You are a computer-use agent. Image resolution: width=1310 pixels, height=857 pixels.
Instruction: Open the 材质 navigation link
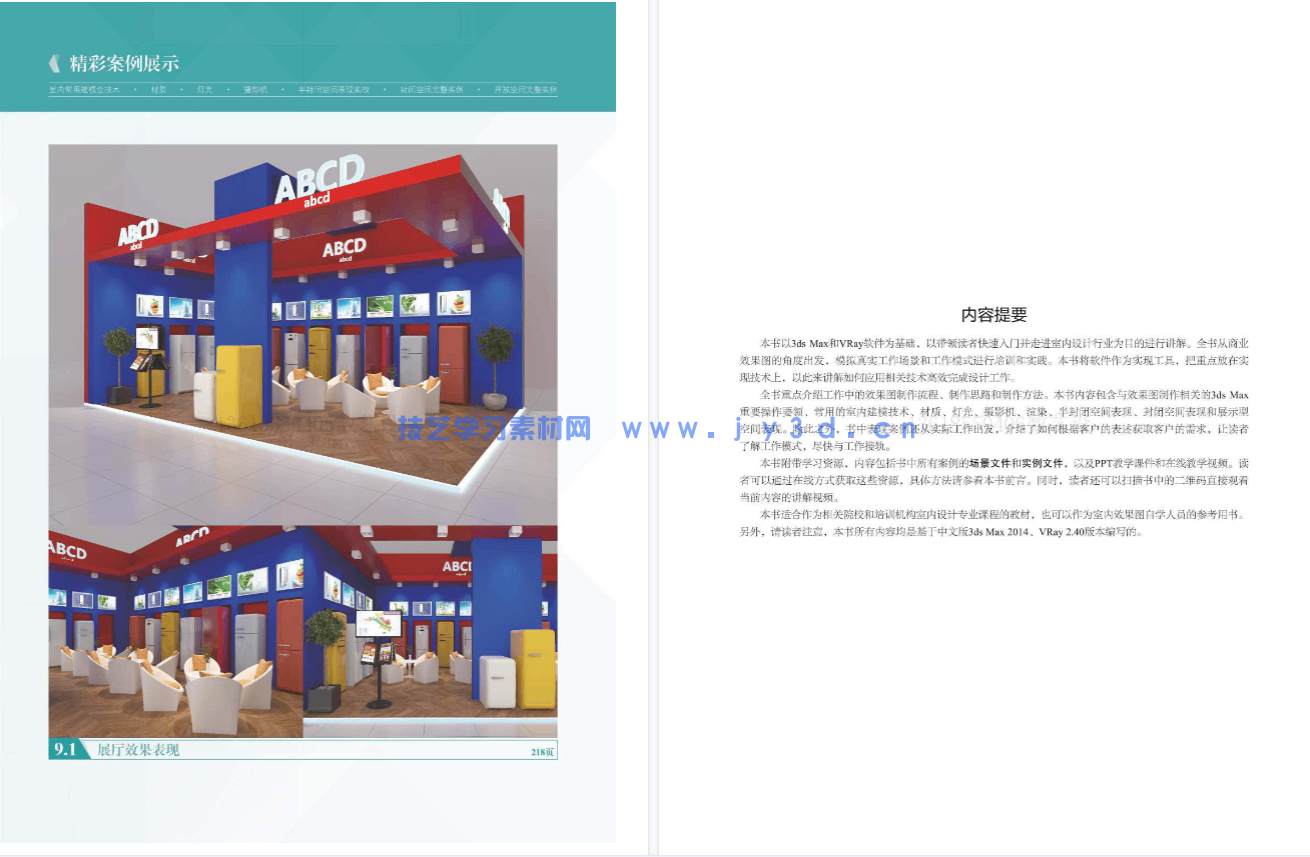pos(160,89)
